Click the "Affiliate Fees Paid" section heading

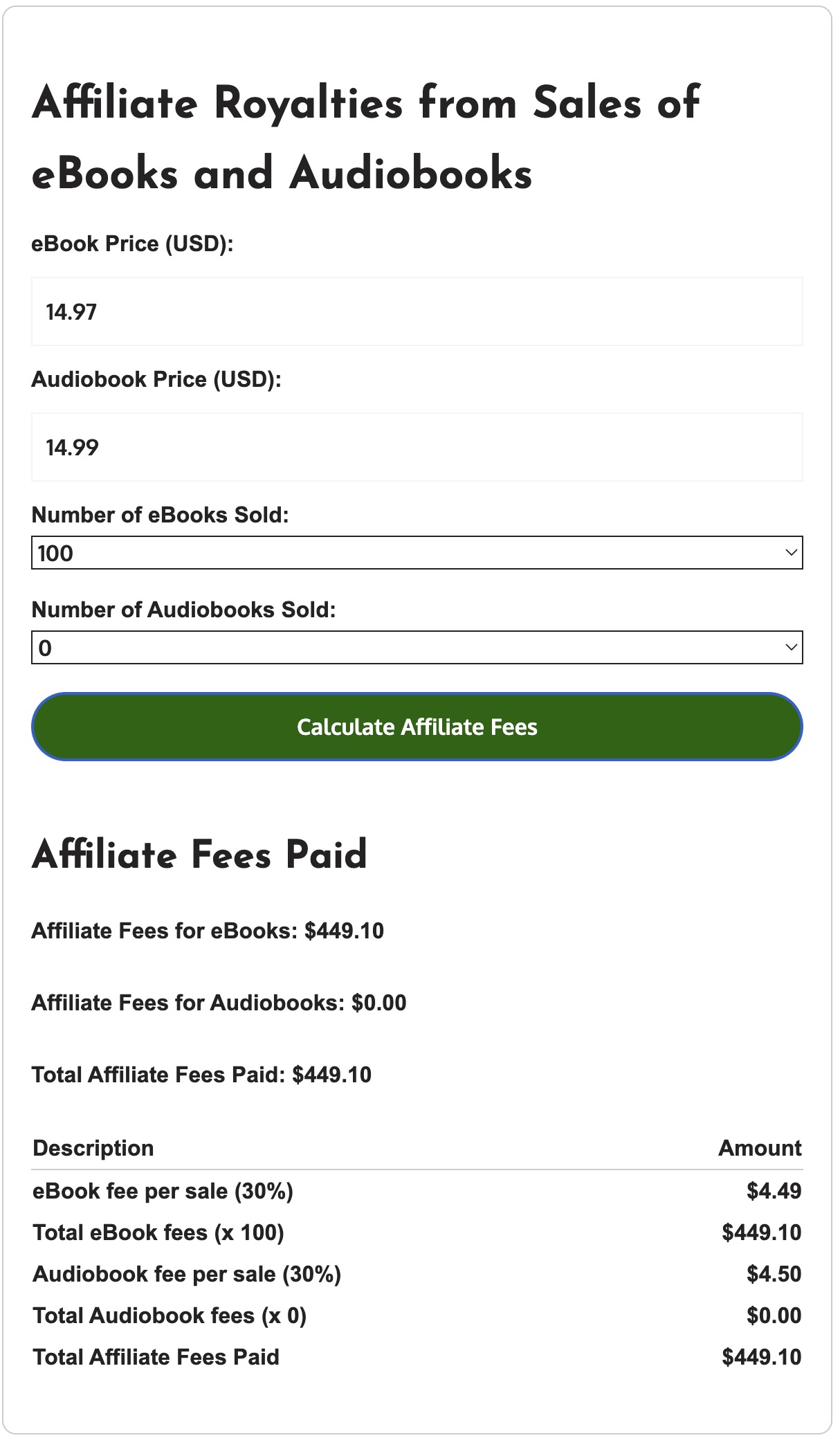[x=199, y=854]
